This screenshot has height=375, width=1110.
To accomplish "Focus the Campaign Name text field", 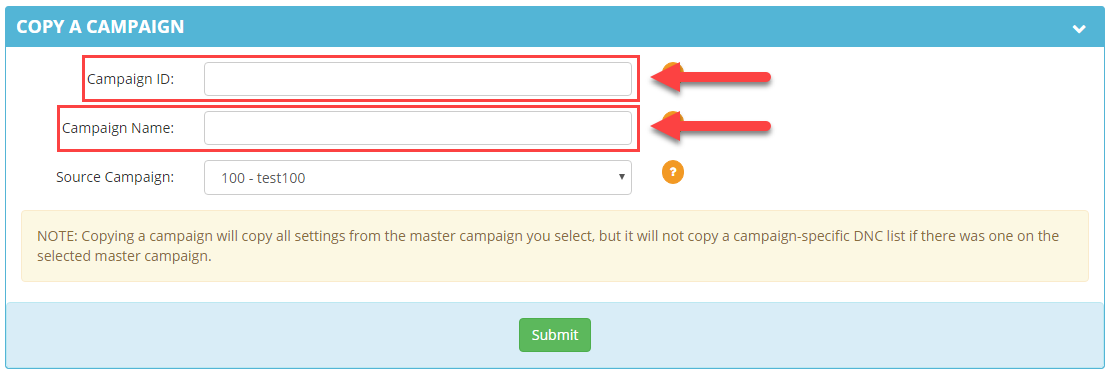I will coord(418,128).
